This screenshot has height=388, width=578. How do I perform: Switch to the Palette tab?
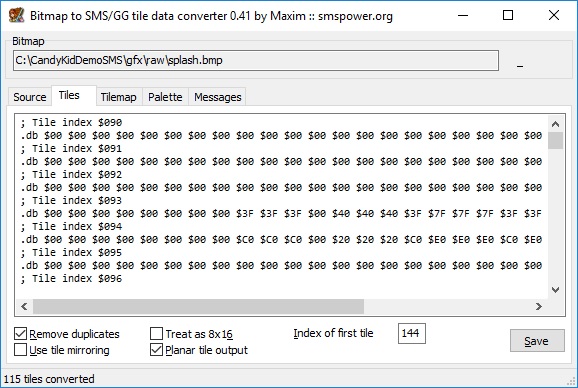[x=165, y=97]
